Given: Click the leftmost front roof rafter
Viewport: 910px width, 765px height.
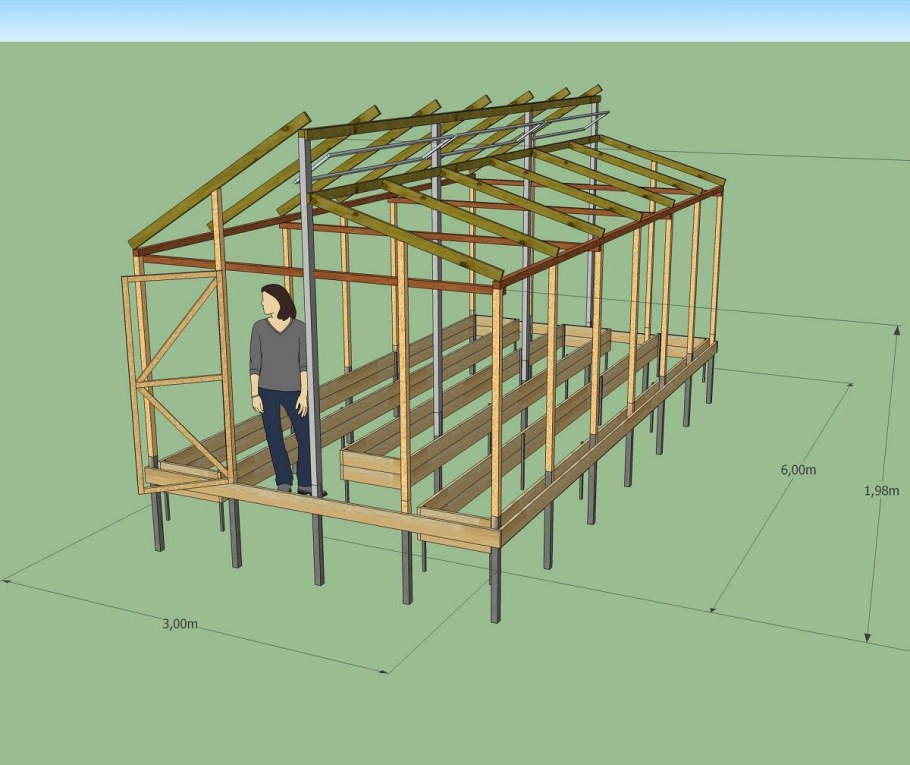Looking at the screenshot, I should pyautogui.click(x=220, y=180).
